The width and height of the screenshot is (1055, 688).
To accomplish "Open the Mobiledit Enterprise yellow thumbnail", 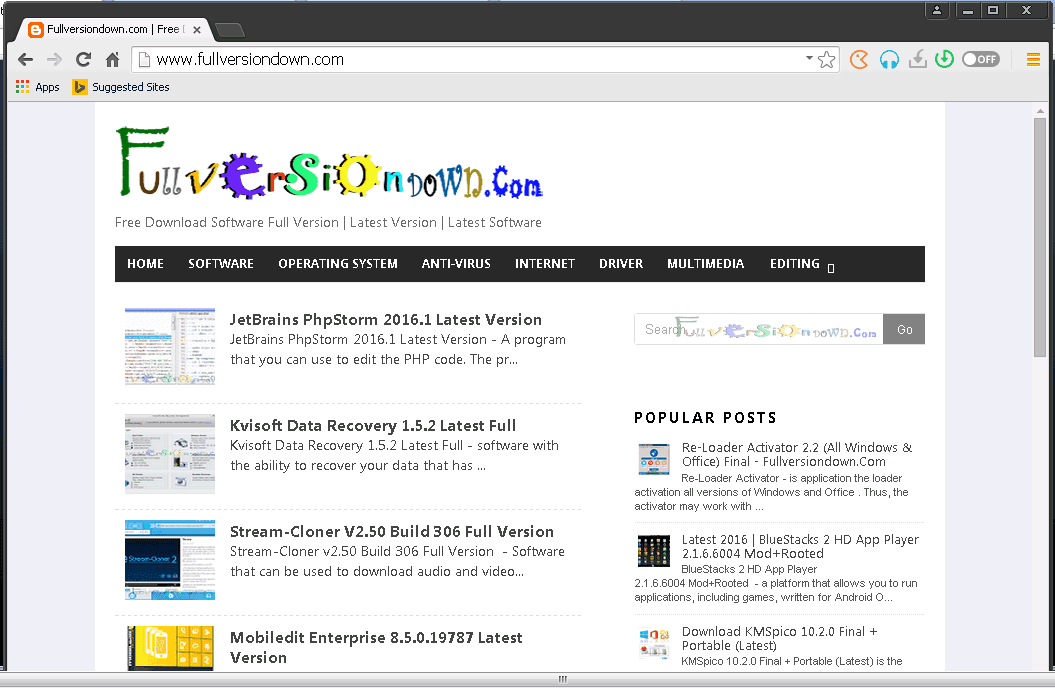I will coord(170,648).
